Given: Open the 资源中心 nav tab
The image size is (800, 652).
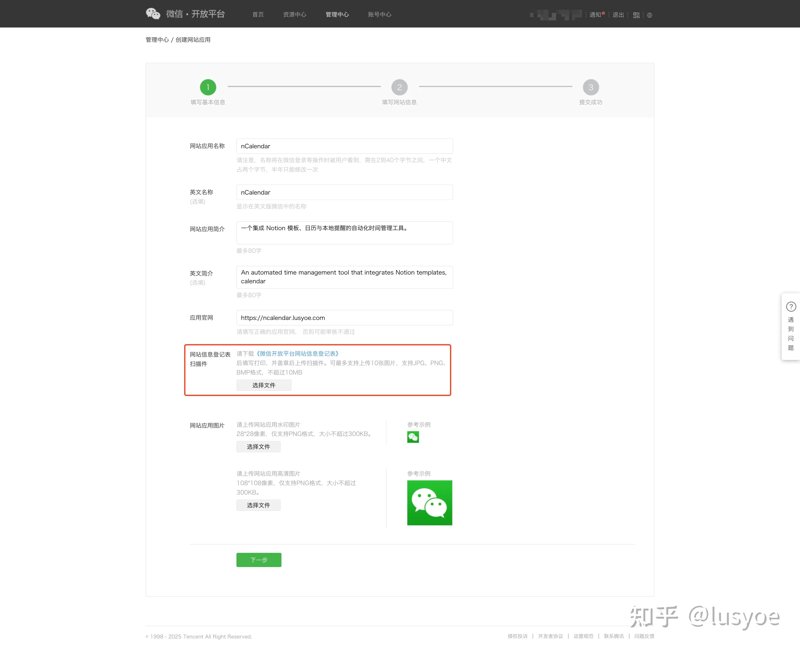Looking at the screenshot, I should click(295, 14).
